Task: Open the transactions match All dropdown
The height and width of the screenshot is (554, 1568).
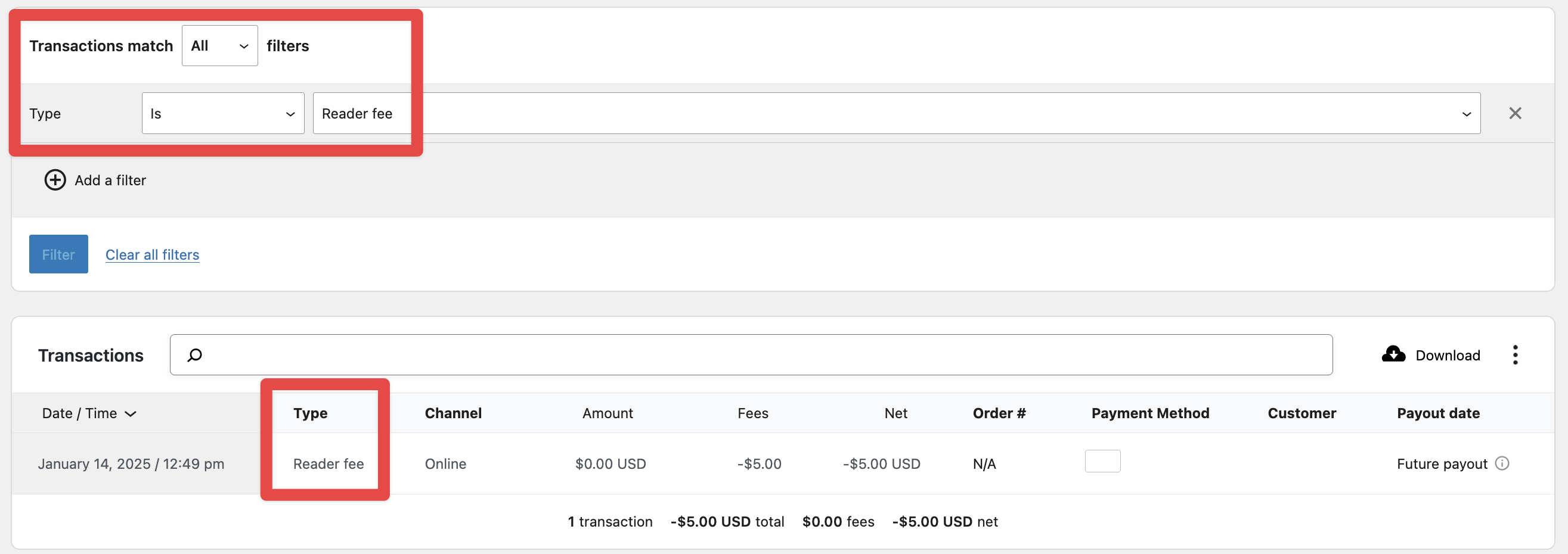Action: (219, 45)
